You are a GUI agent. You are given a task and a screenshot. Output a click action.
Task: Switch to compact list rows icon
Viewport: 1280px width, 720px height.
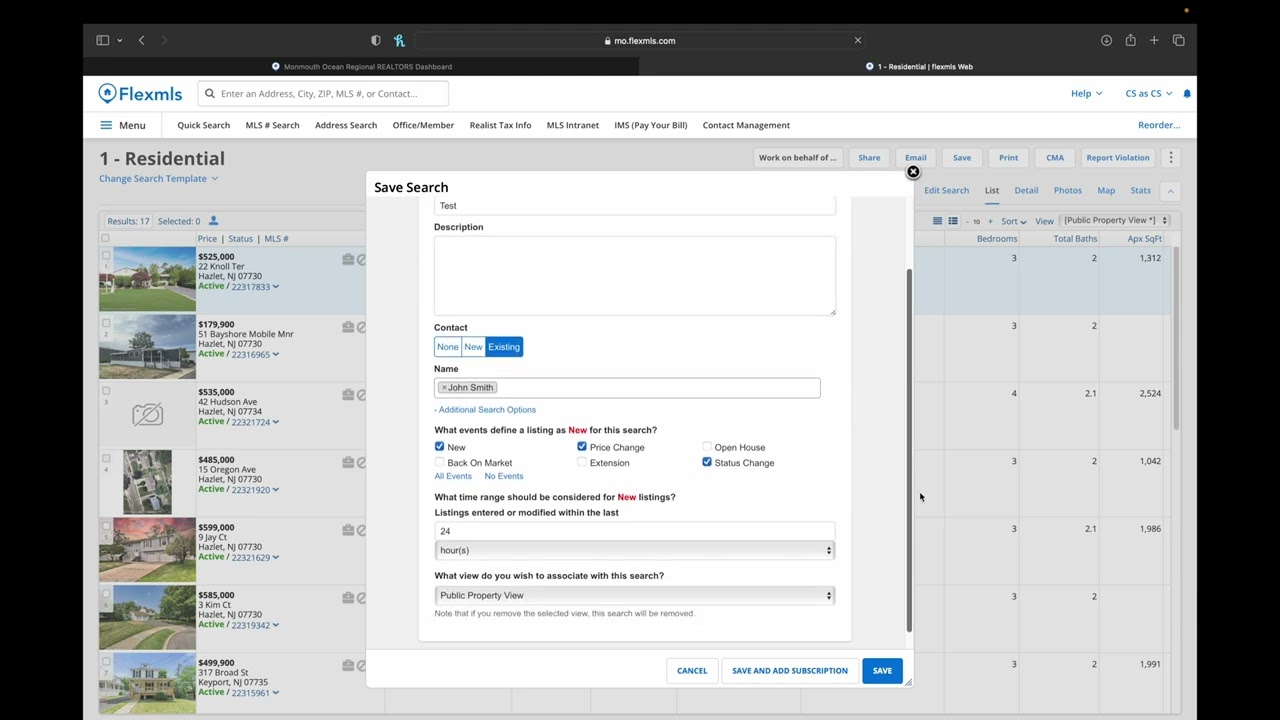point(938,221)
